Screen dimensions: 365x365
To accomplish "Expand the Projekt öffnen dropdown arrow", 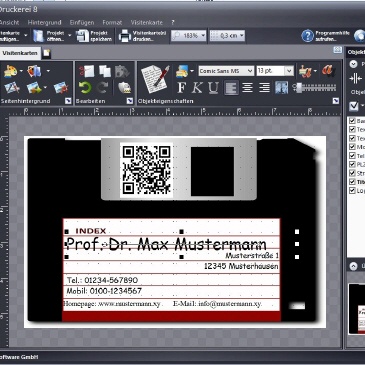I will (x=69, y=35).
